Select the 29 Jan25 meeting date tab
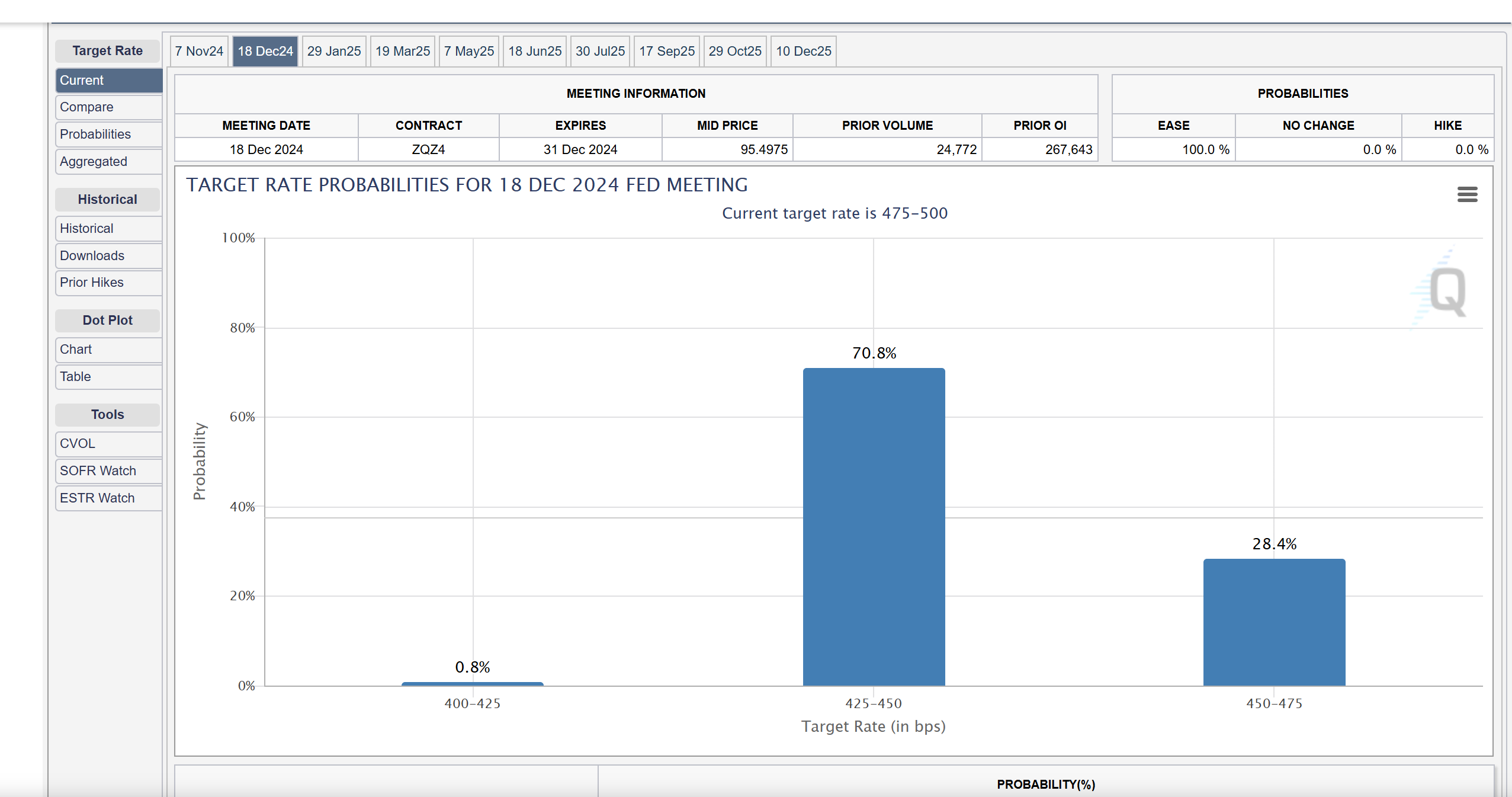This screenshot has width=1512, height=797. point(333,51)
